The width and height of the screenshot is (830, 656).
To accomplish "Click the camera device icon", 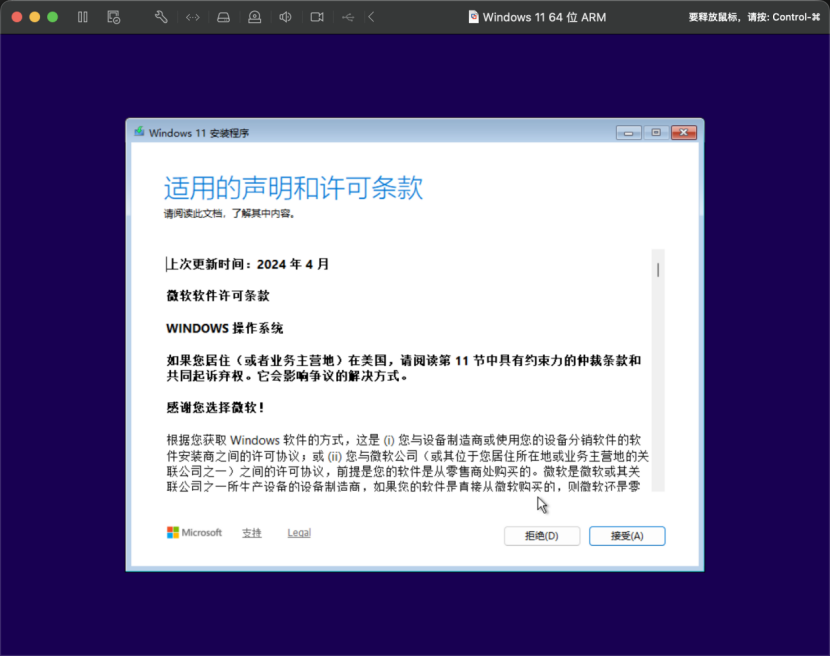I will click(x=317, y=17).
